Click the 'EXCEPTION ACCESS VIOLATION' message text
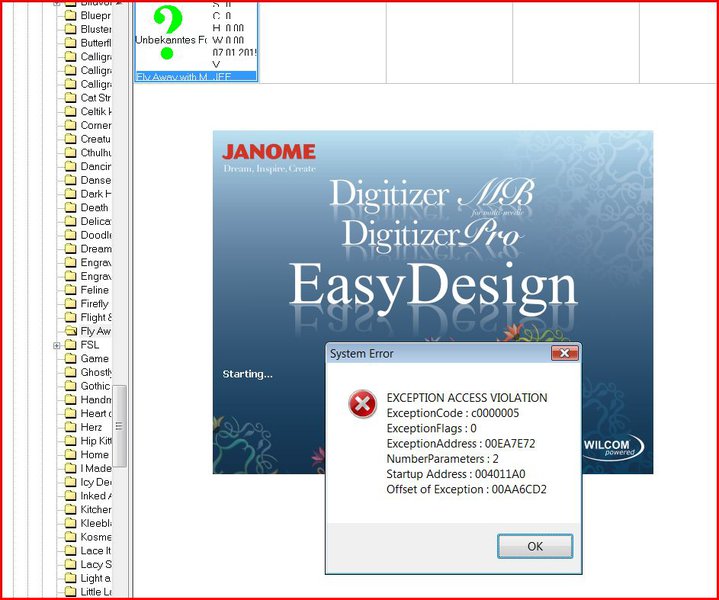The width and height of the screenshot is (719, 600). [467, 398]
